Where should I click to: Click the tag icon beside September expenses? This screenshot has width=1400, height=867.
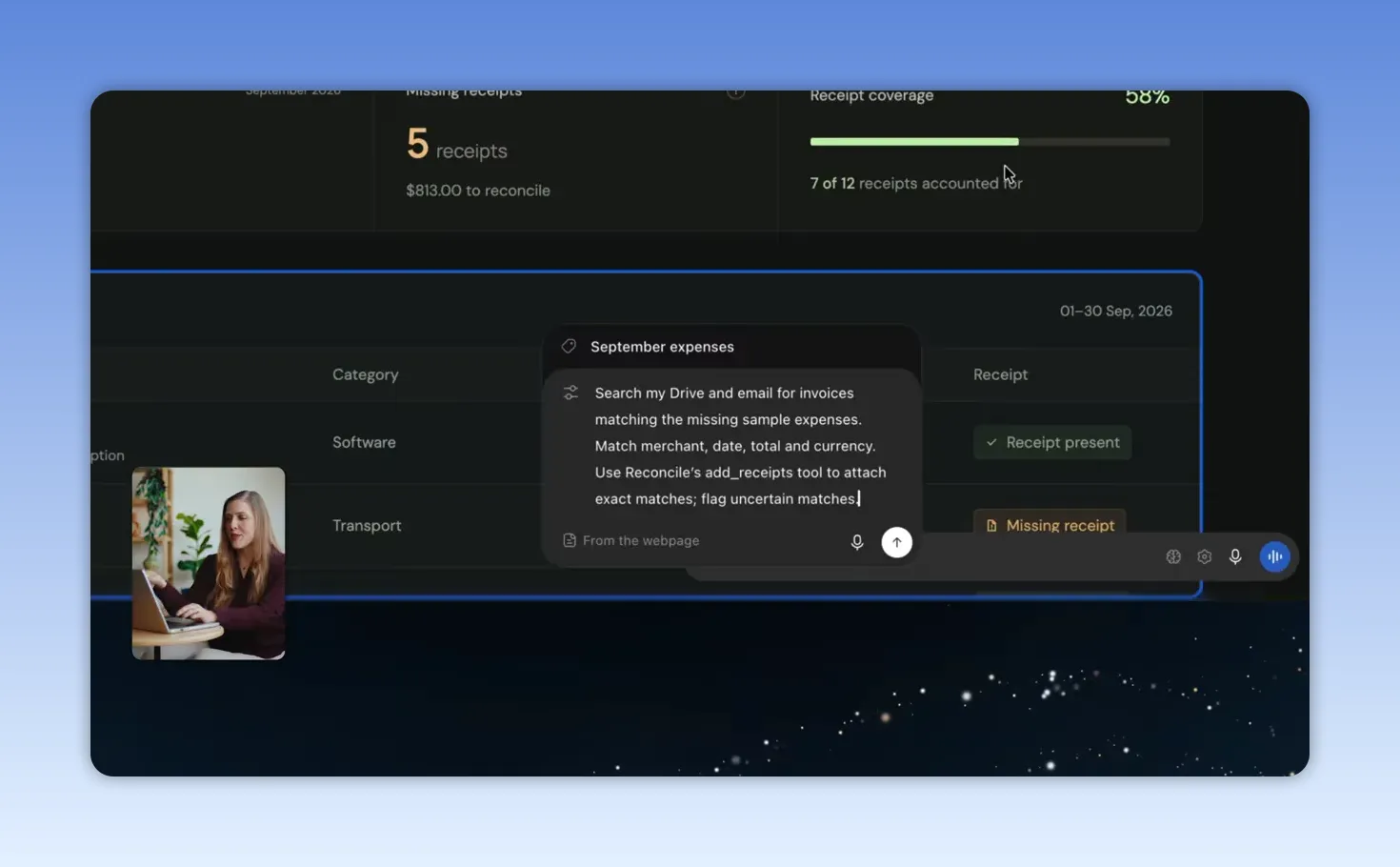click(x=569, y=347)
